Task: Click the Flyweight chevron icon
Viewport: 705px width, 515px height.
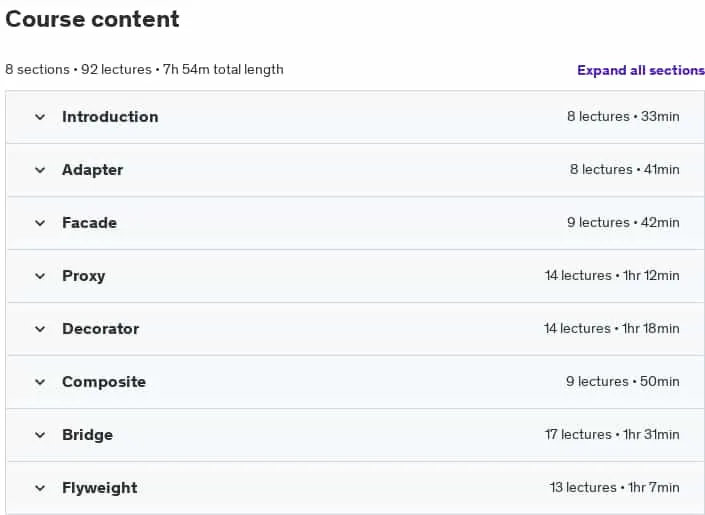Action: (x=40, y=488)
